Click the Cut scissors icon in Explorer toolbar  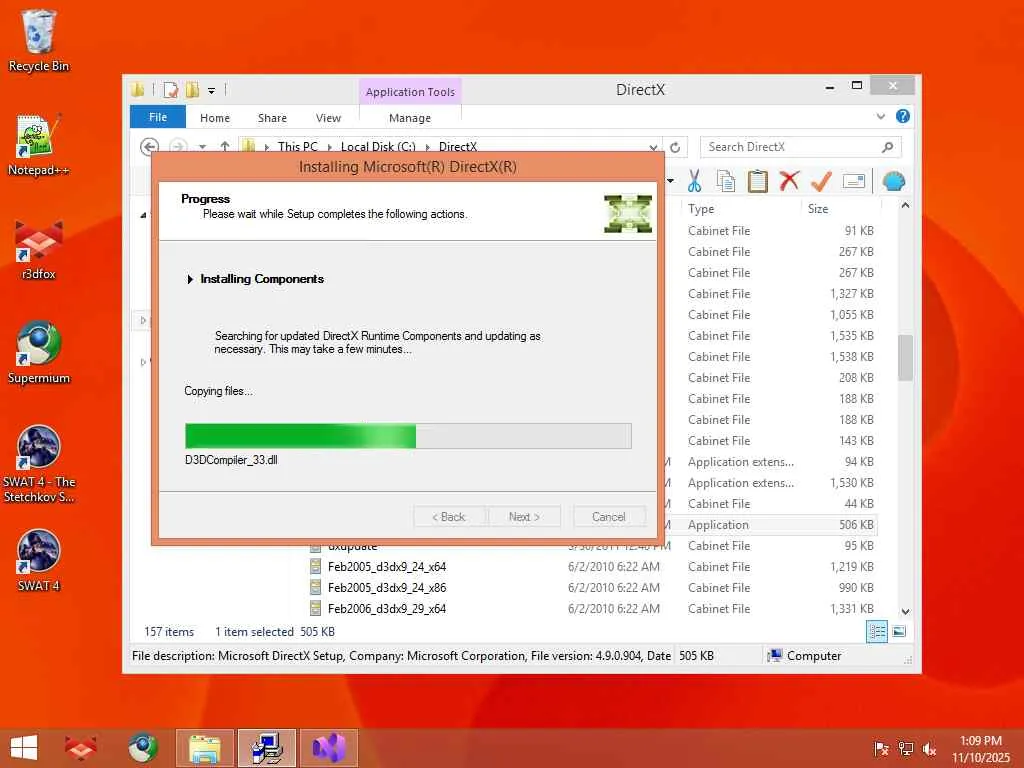point(694,181)
